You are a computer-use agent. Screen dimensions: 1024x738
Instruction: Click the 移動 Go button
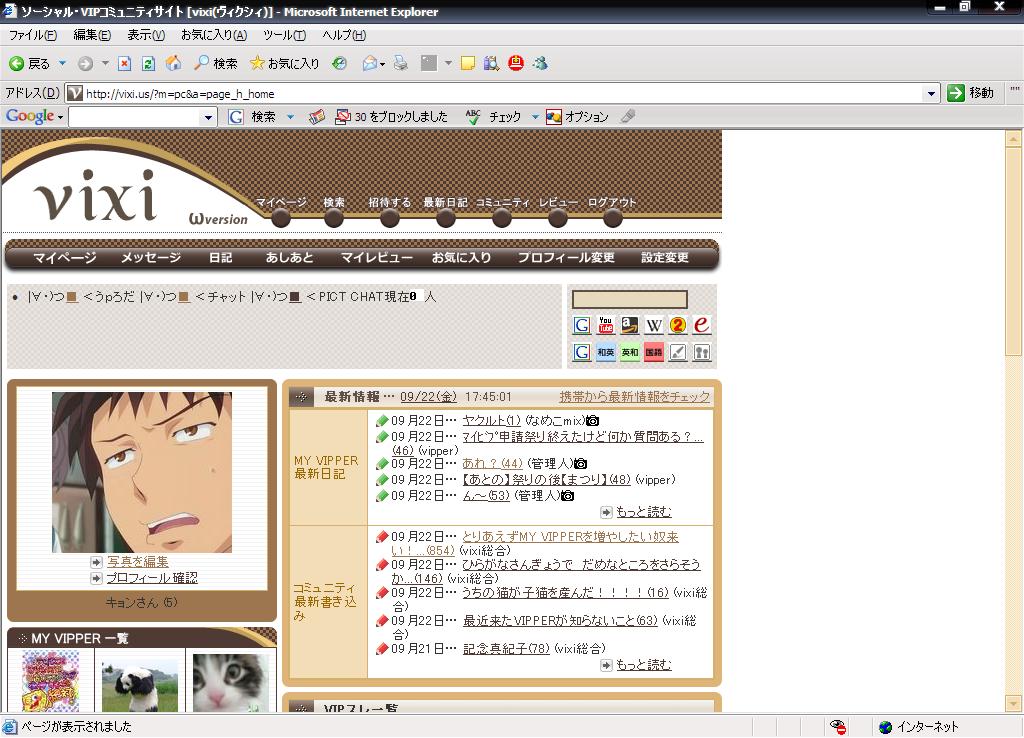[x=970, y=93]
